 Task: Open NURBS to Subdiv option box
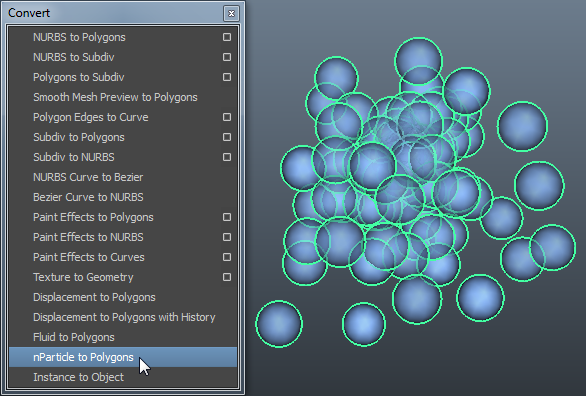[x=226, y=57]
